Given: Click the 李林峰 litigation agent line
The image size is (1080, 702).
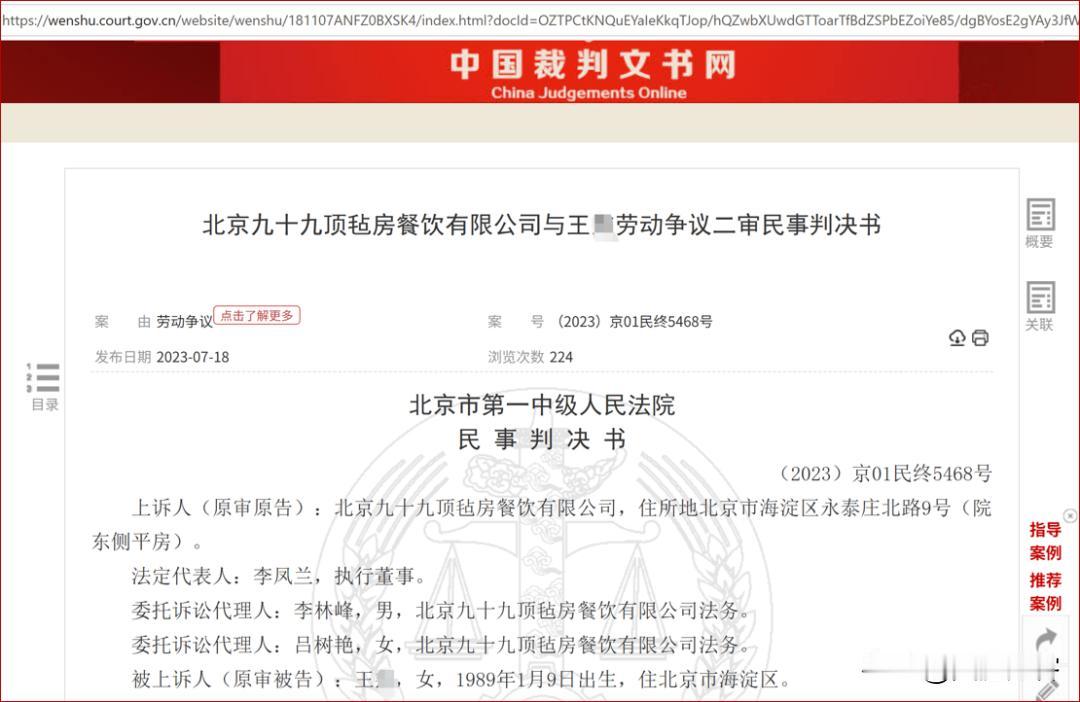Looking at the screenshot, I should [x=442, y=610].
